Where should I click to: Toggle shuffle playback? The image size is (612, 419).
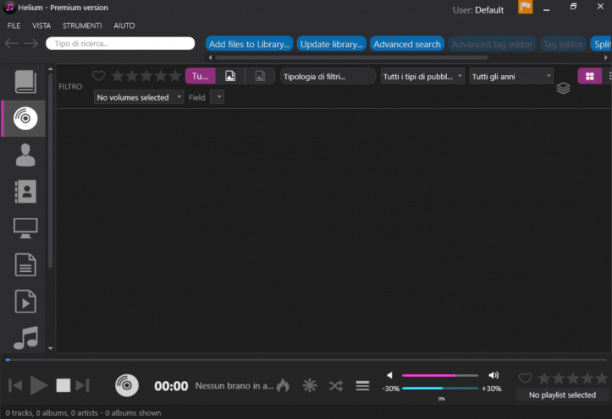click(x=336, y=386)
